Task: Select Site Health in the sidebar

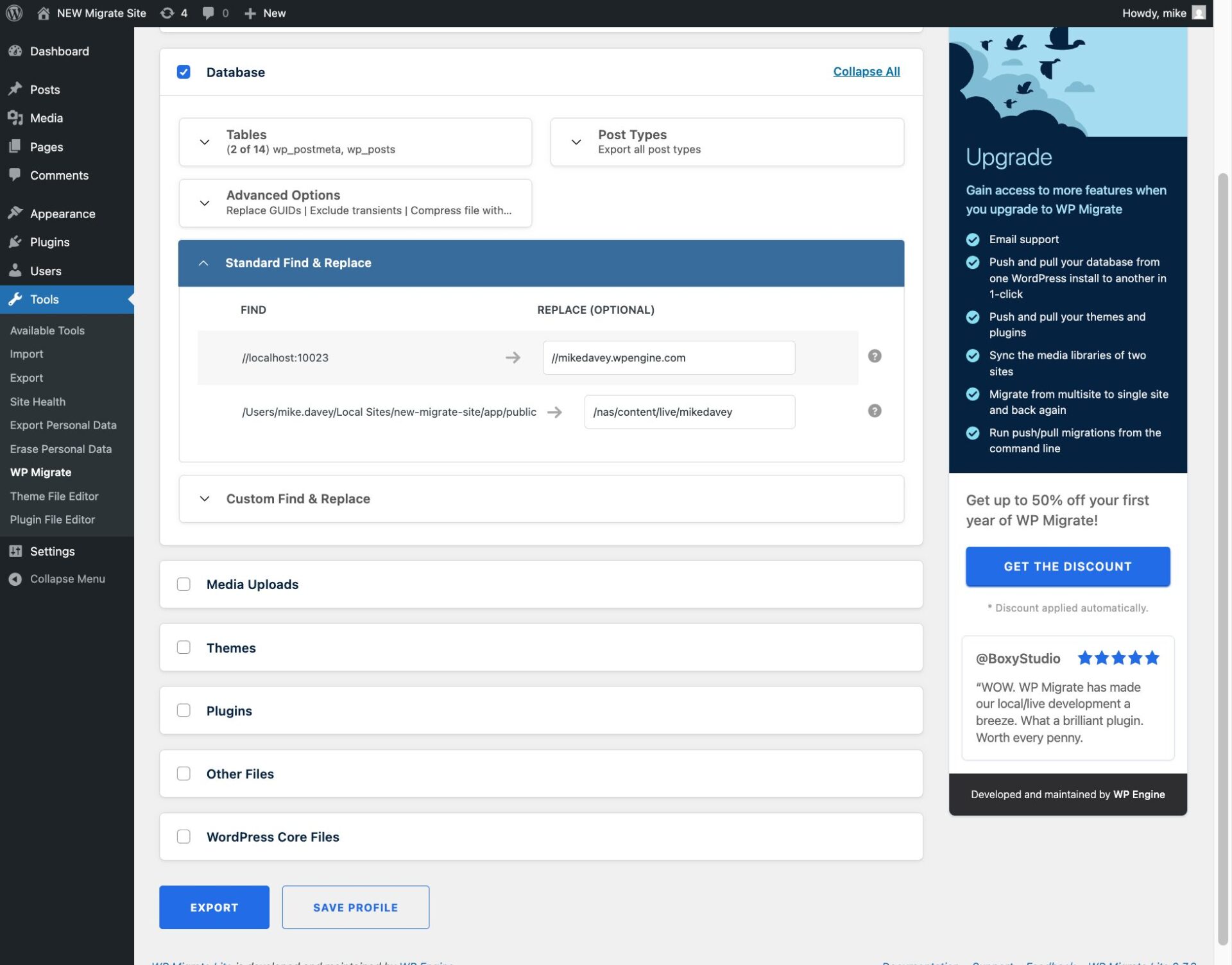Action: (x=37, y=401)
